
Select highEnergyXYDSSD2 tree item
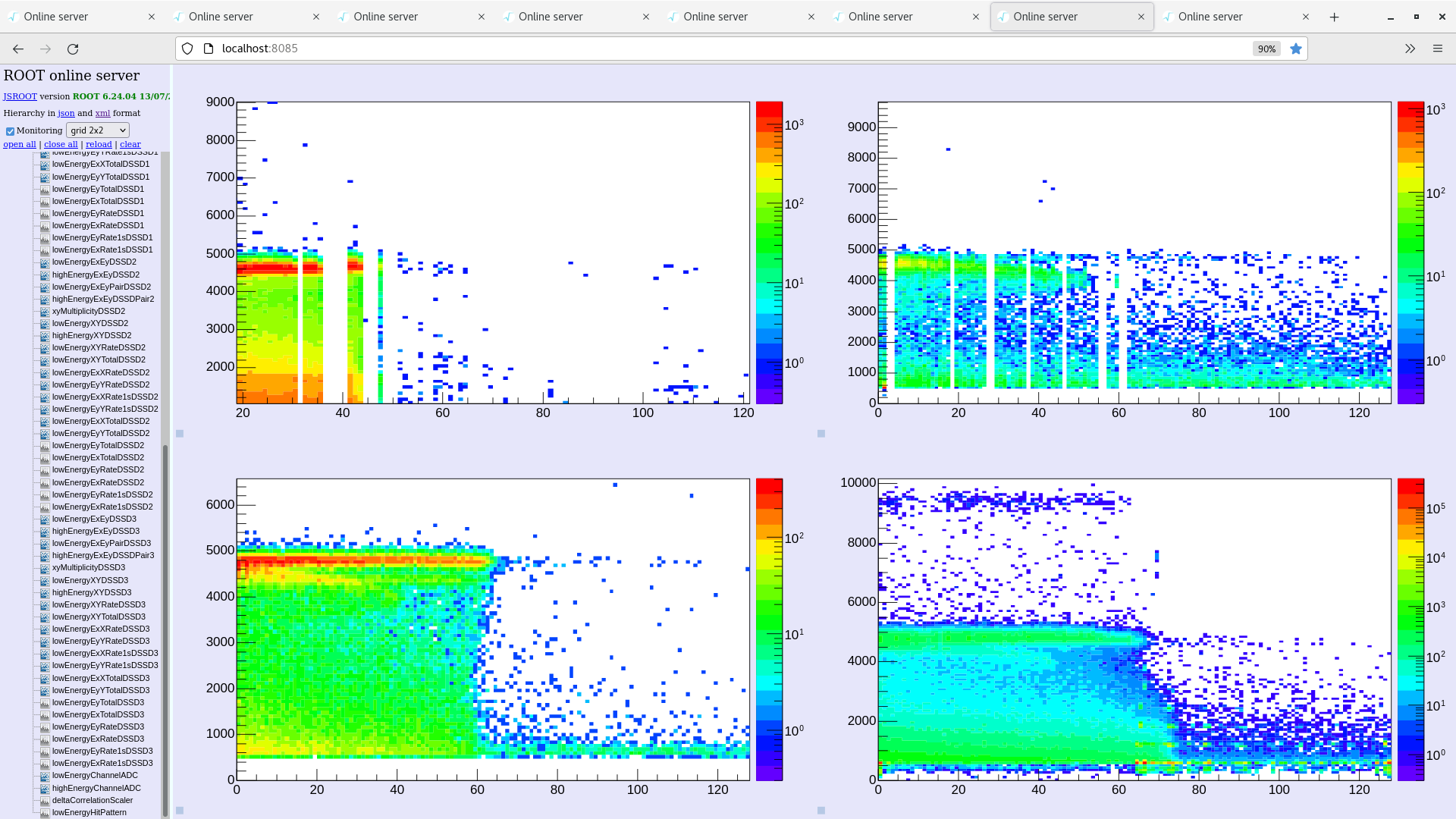point(92,335)
